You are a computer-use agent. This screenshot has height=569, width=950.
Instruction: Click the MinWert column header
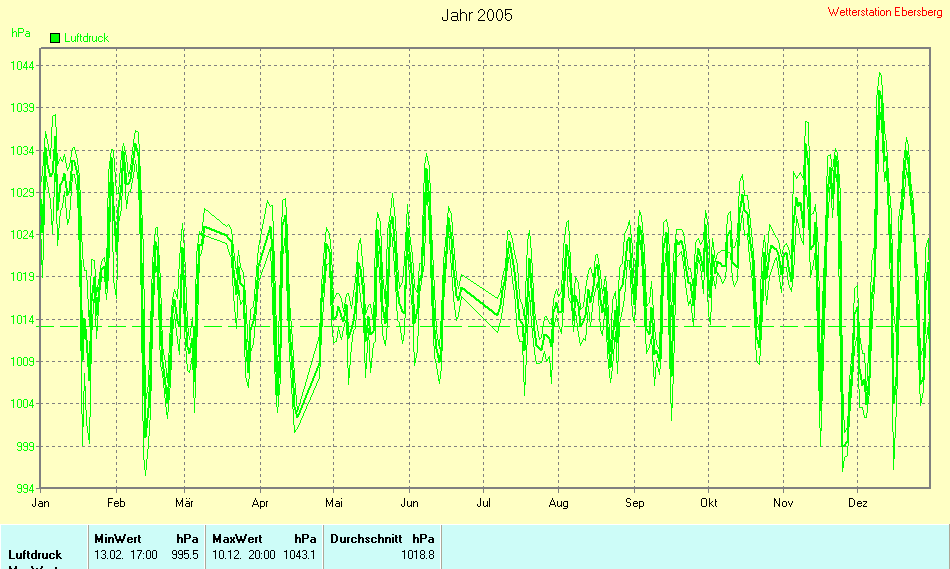click(118, 538)
